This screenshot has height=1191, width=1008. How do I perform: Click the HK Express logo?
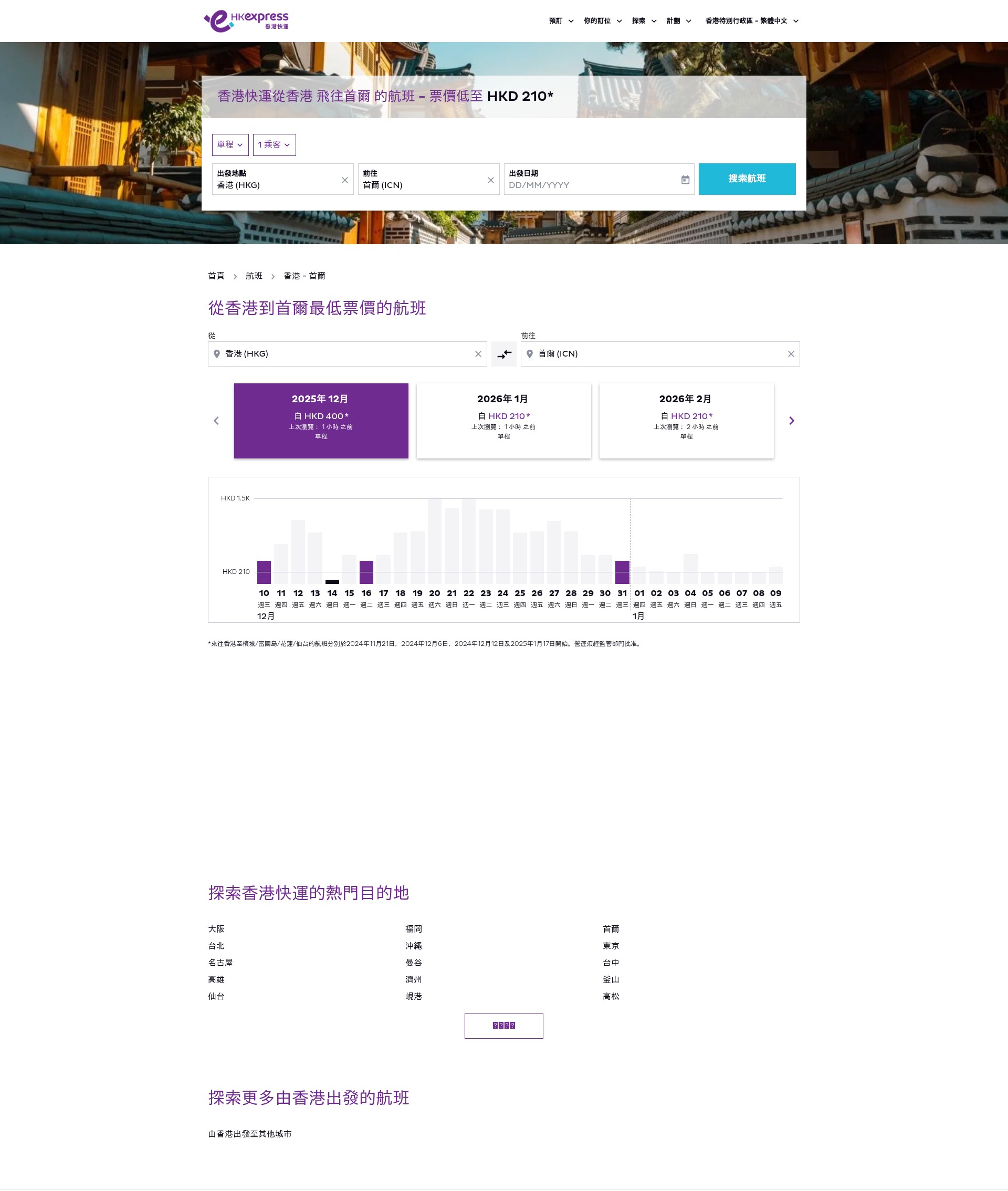point(246,20)
